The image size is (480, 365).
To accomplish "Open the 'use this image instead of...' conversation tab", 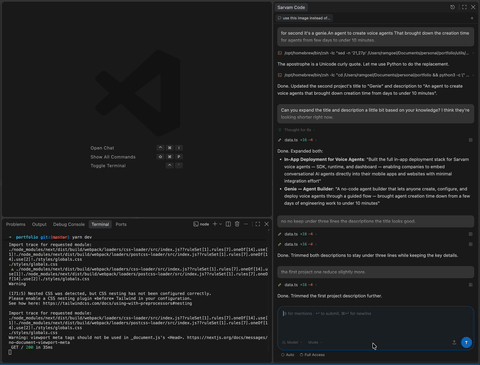I will [x=304, y=18].
